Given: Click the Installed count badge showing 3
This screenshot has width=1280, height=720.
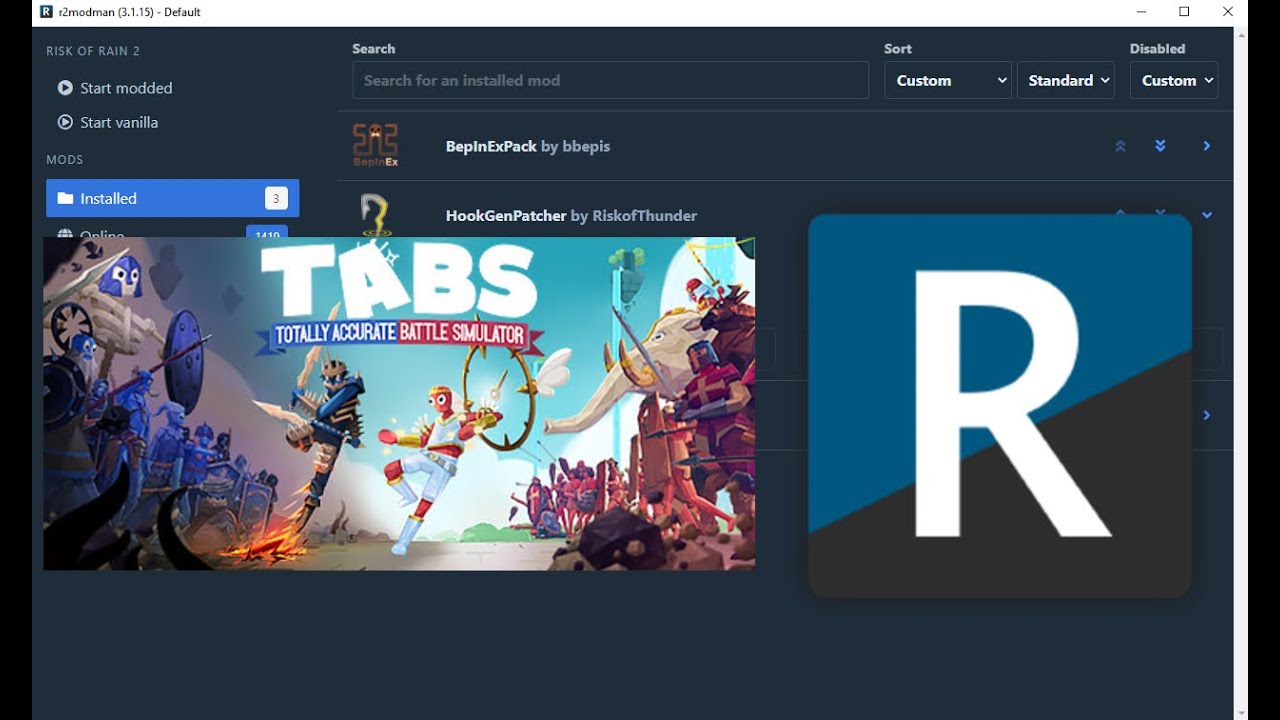Looking at the screenshot, I should 276,198.
